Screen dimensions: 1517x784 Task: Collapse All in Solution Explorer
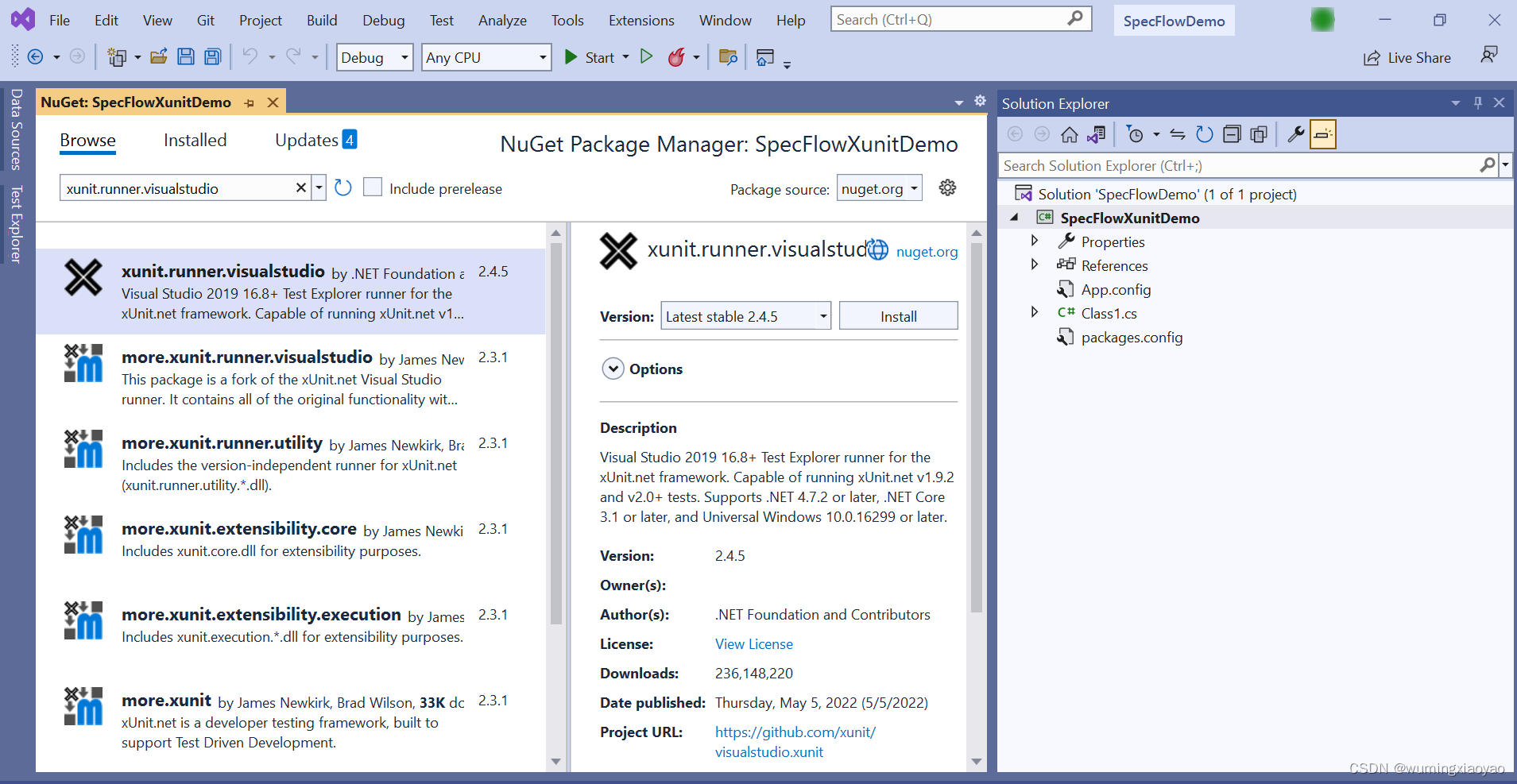(x=1232, y=134)
